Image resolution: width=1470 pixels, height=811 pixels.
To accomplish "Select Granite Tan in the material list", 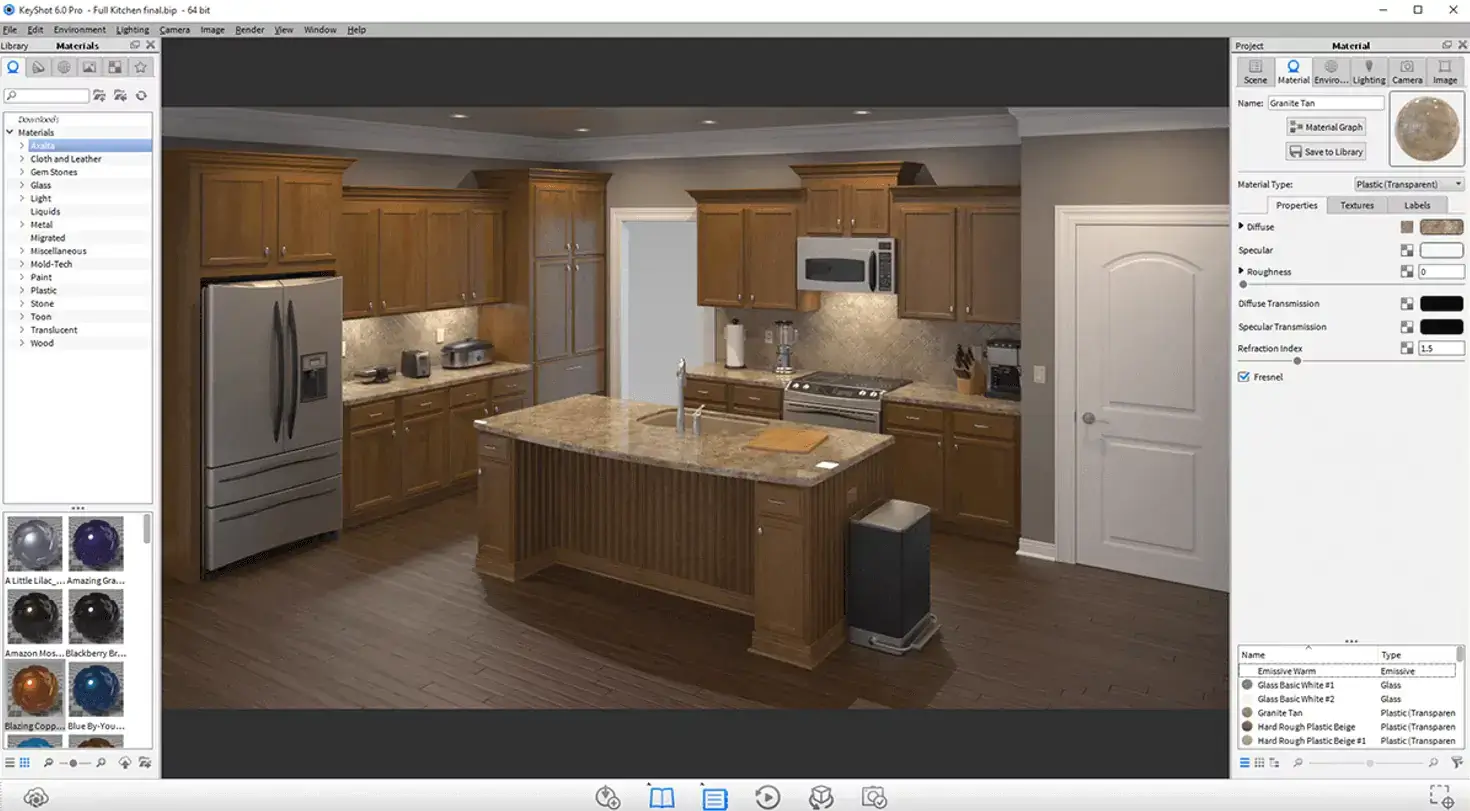I will click(1347, 713).
